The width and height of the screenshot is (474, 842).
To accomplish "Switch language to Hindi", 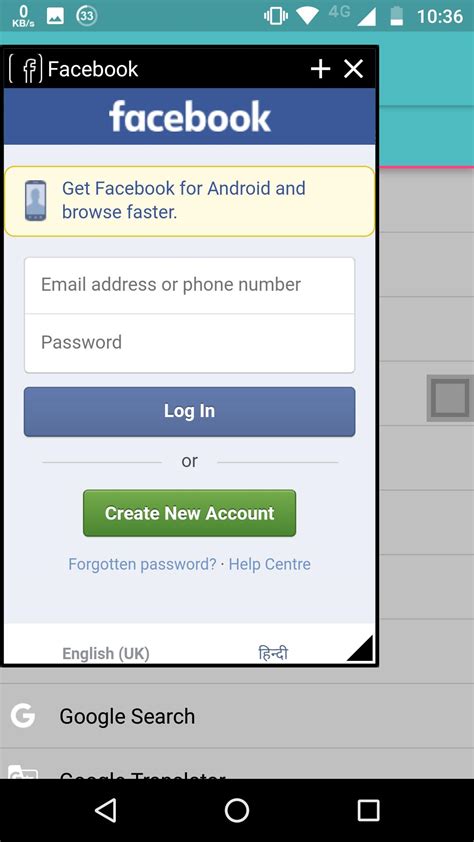I will pos(273,653).
